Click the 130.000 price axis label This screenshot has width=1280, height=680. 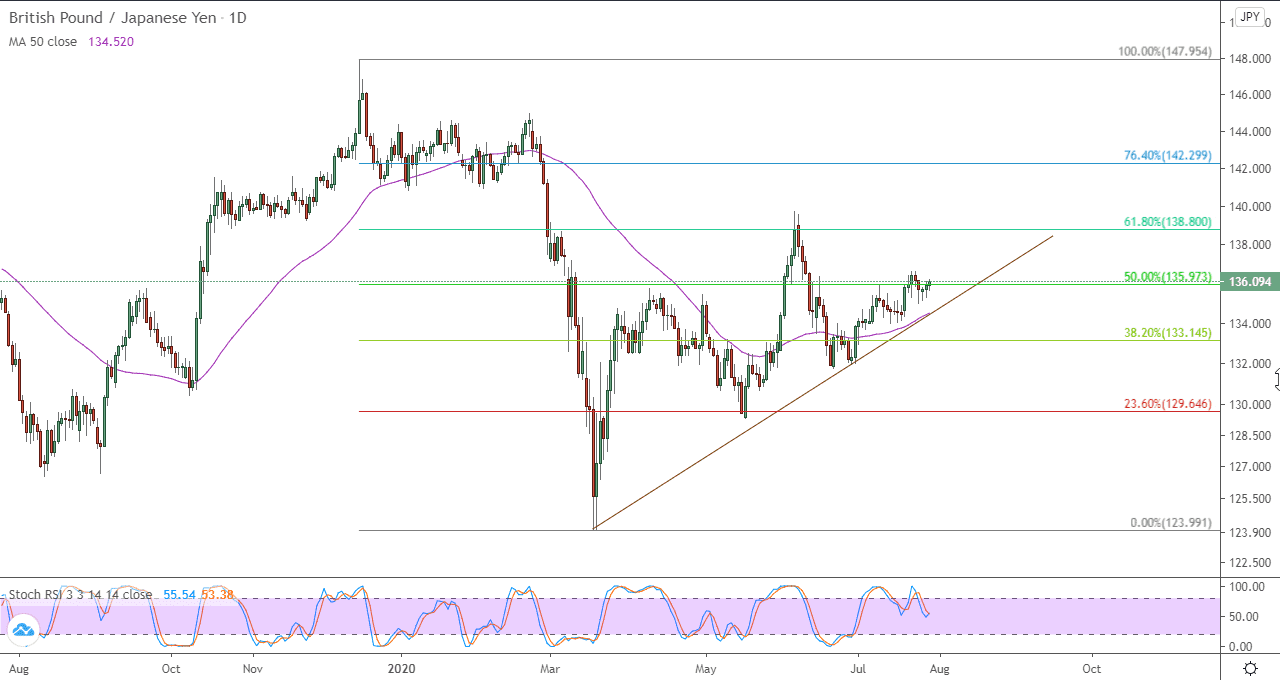pos(1250,404)
